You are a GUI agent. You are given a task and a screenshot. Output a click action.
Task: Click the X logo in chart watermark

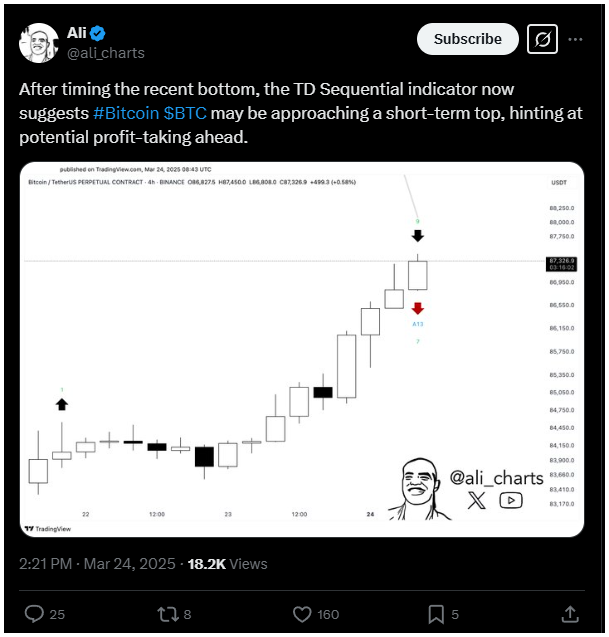(x=477, y=500)
